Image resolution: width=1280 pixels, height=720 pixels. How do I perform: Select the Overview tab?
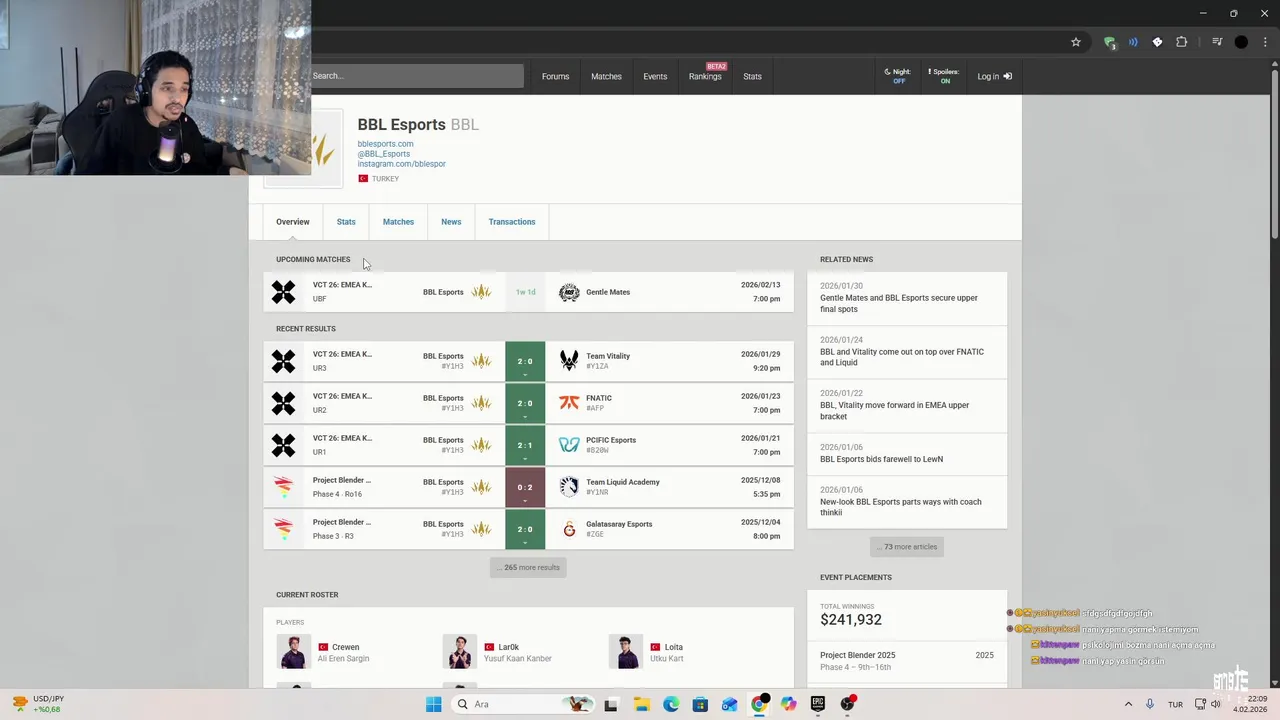[x=293, y=222]
